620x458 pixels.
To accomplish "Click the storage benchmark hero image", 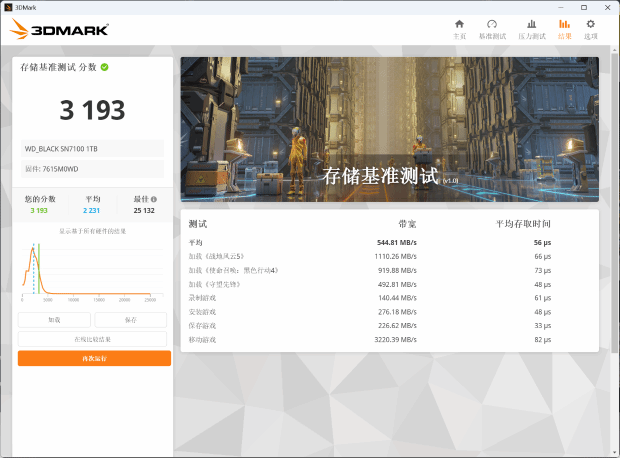I will click(389, 129).
